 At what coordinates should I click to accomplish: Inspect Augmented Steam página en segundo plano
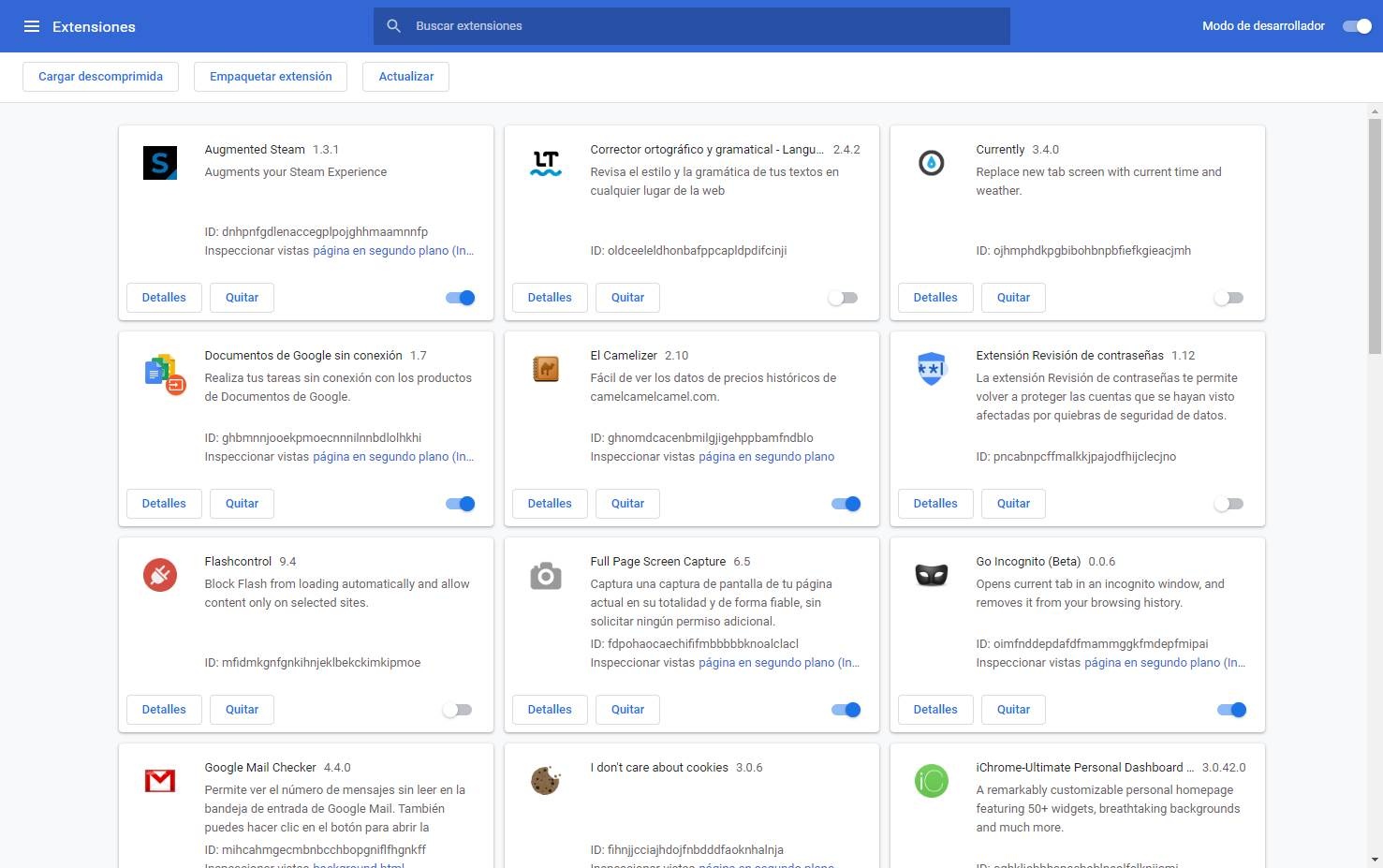point(393,251)
